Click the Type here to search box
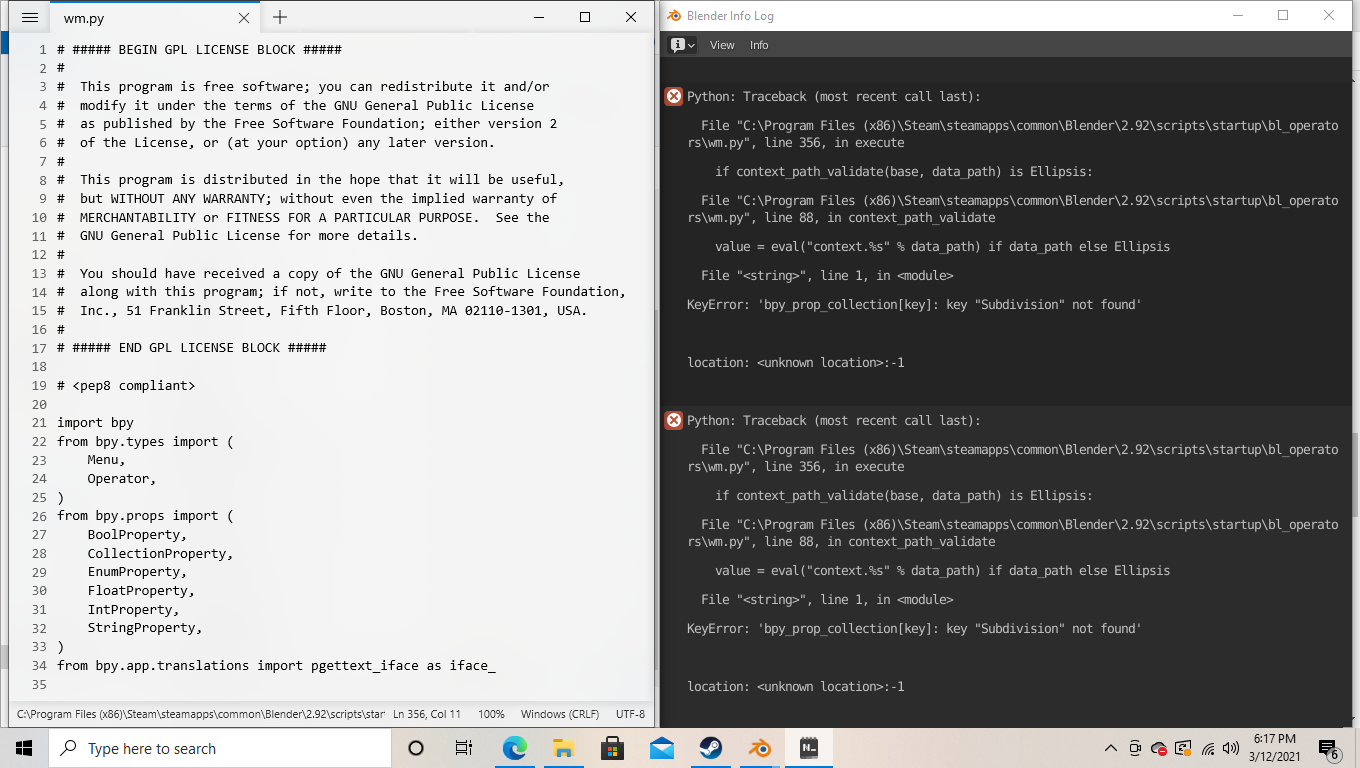Image resolution: width=1360 pixels, height=768 pixels. tap(220, 748)
